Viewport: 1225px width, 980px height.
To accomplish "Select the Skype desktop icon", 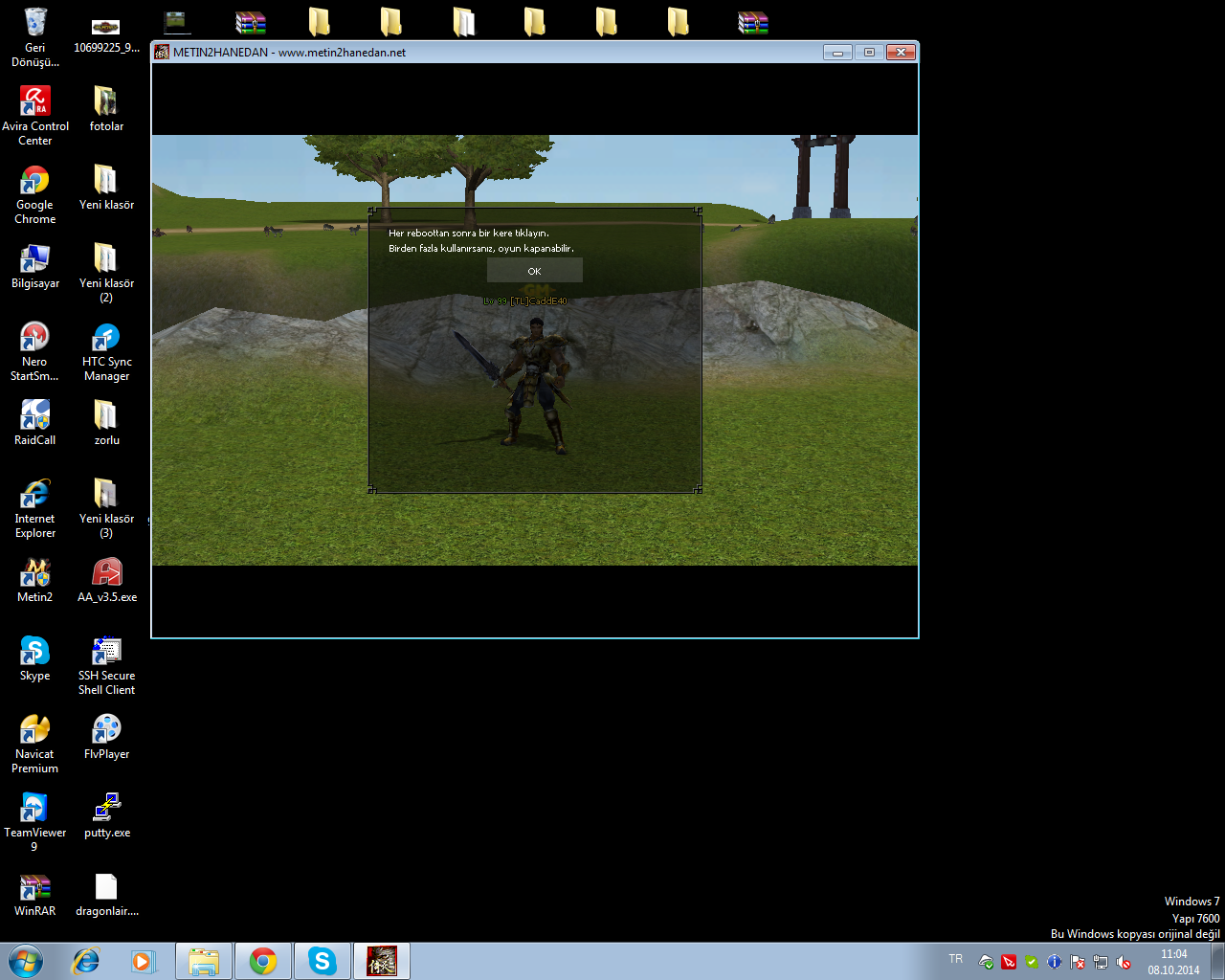I will click(35, 658).
